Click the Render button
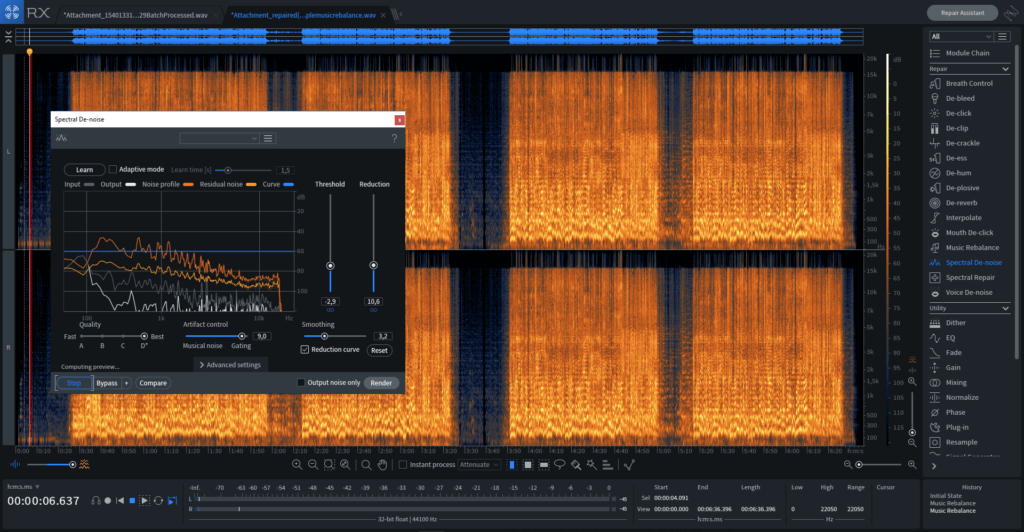 coord(381,383)
